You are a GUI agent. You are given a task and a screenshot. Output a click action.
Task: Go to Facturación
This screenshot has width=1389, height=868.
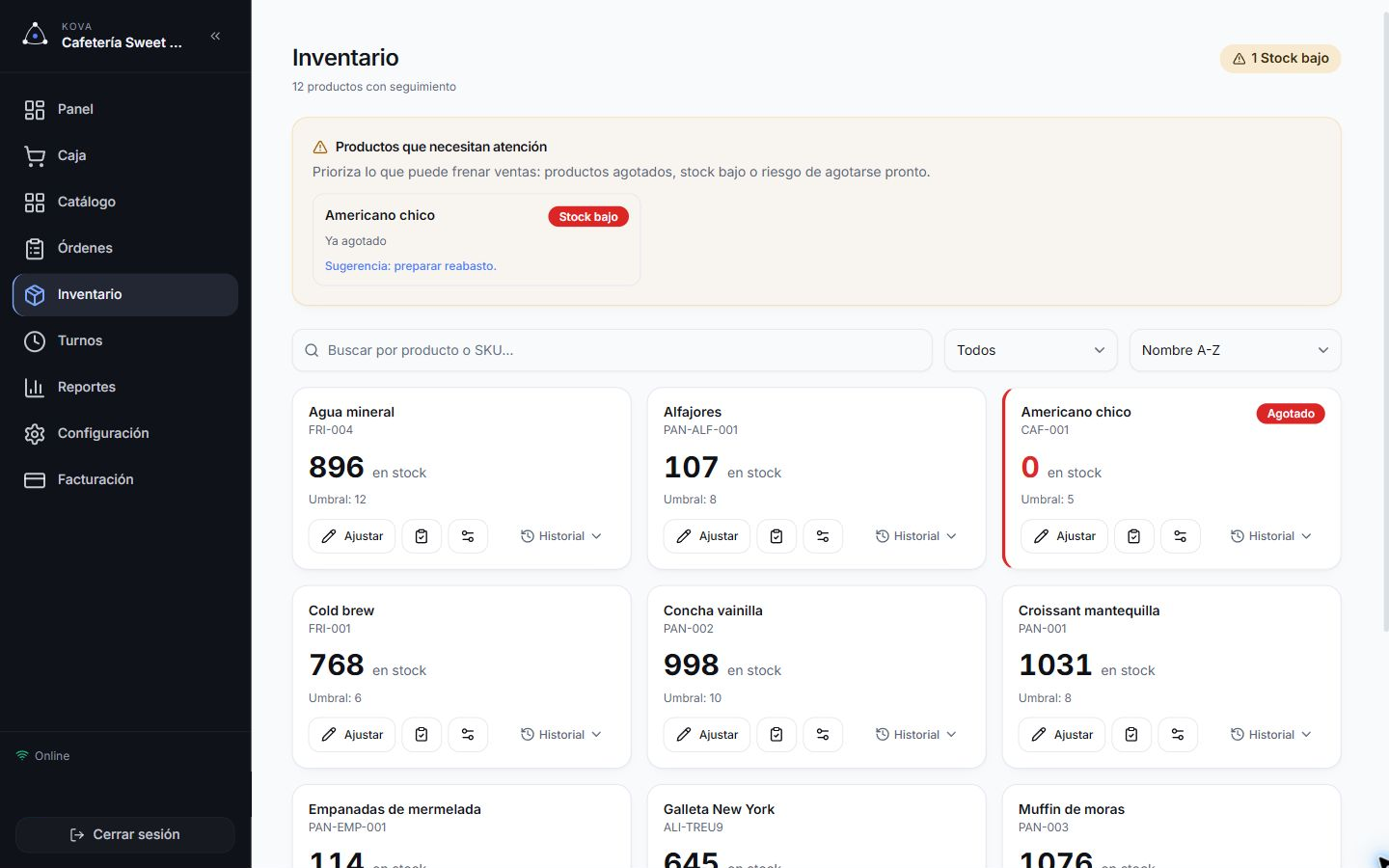(x=125, y=479)
